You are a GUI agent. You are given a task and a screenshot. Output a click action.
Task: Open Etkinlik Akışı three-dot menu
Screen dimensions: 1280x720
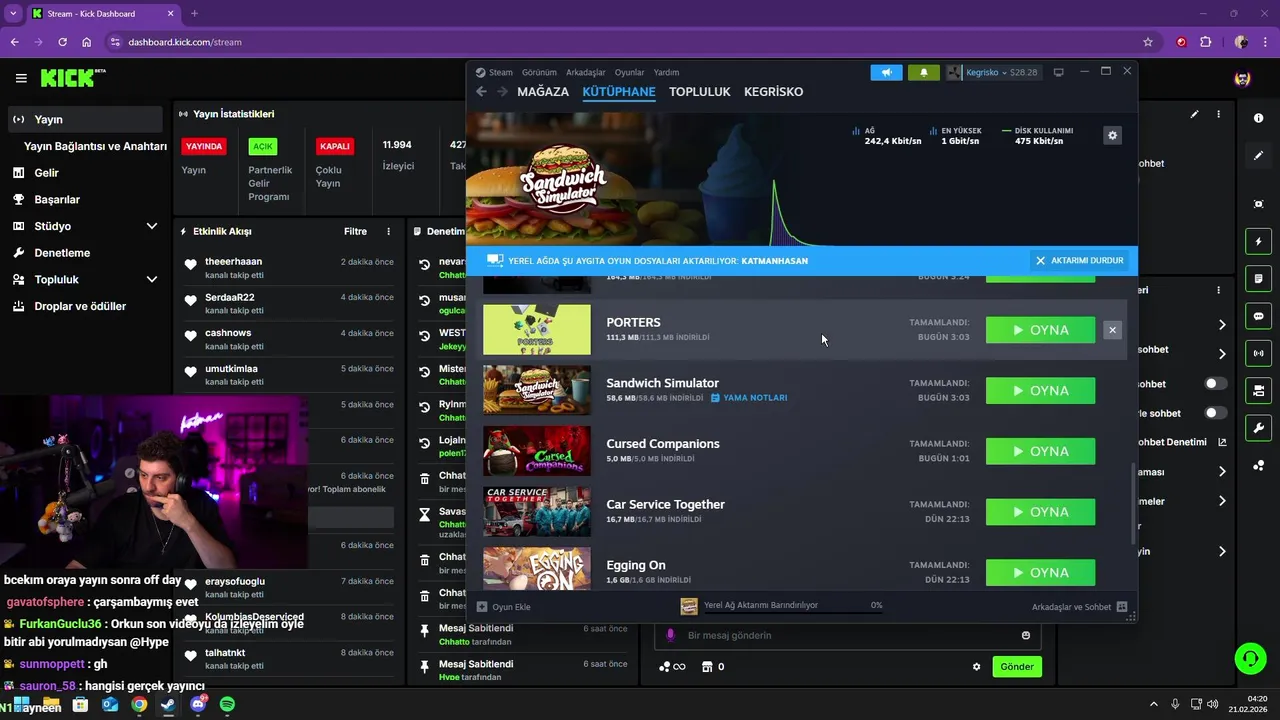pyautogui.click(x=389, y=231)
